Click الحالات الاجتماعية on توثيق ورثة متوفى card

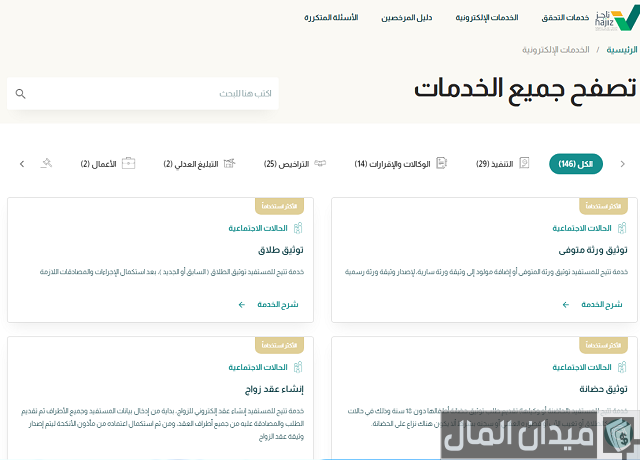[x=582, y=228]
